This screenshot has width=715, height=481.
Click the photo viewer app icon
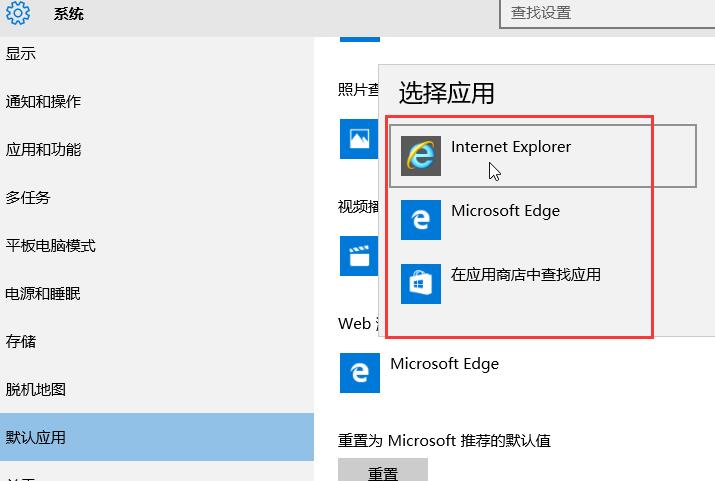(359, 139)
